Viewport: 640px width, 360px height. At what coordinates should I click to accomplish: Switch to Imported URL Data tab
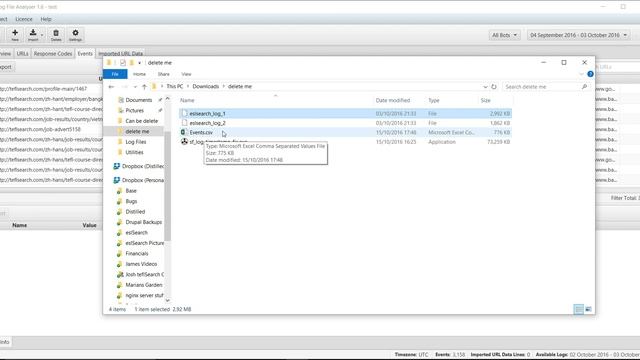pyautogui.click(x=120, y=53)
